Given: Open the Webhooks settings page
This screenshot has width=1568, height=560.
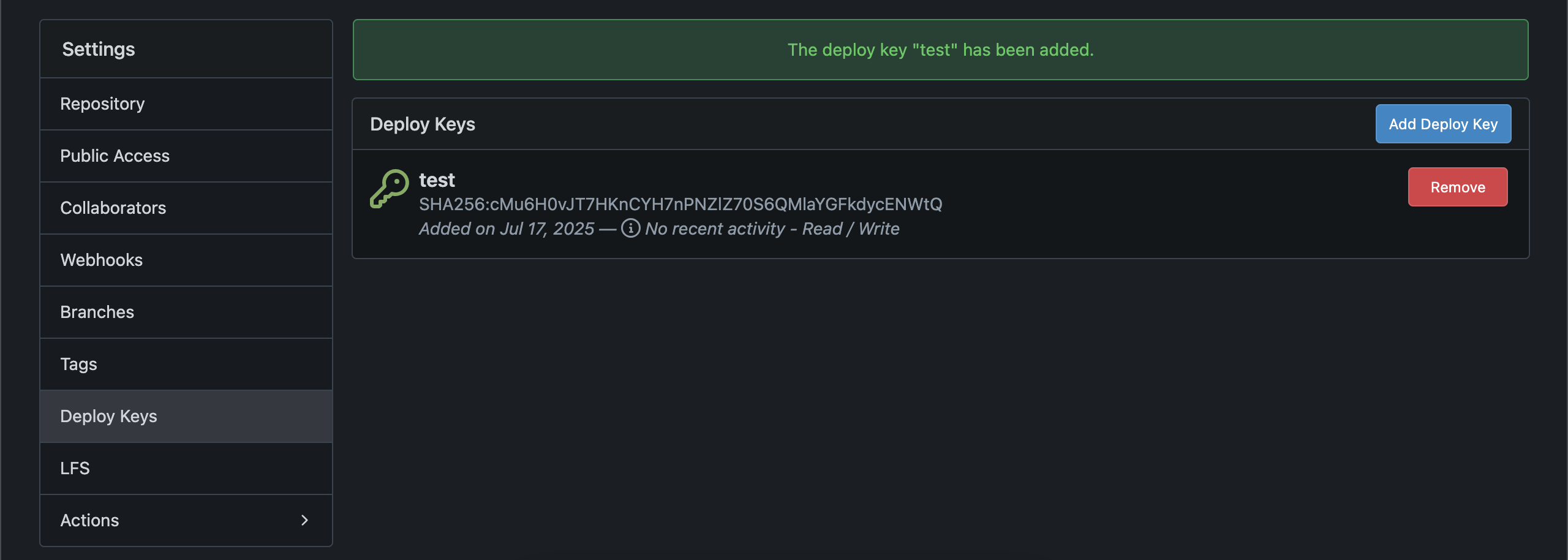Looking at the screenshot, I should pos(101,260).
